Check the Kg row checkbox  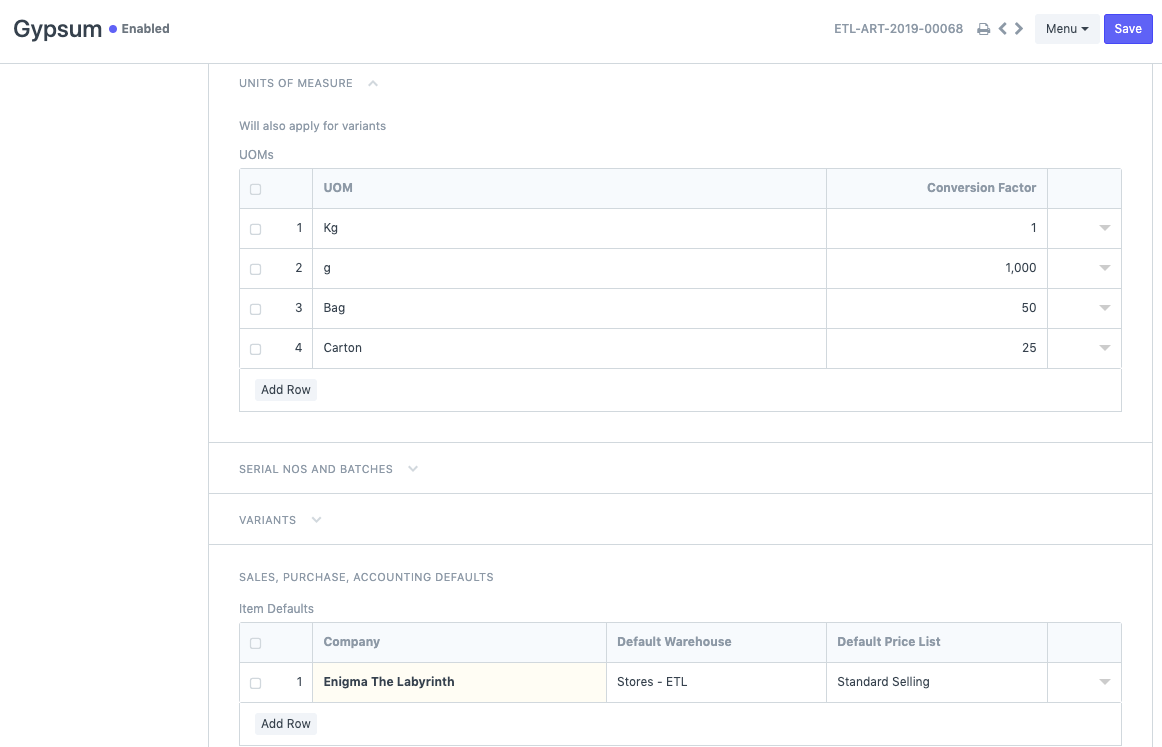(256, 229)
